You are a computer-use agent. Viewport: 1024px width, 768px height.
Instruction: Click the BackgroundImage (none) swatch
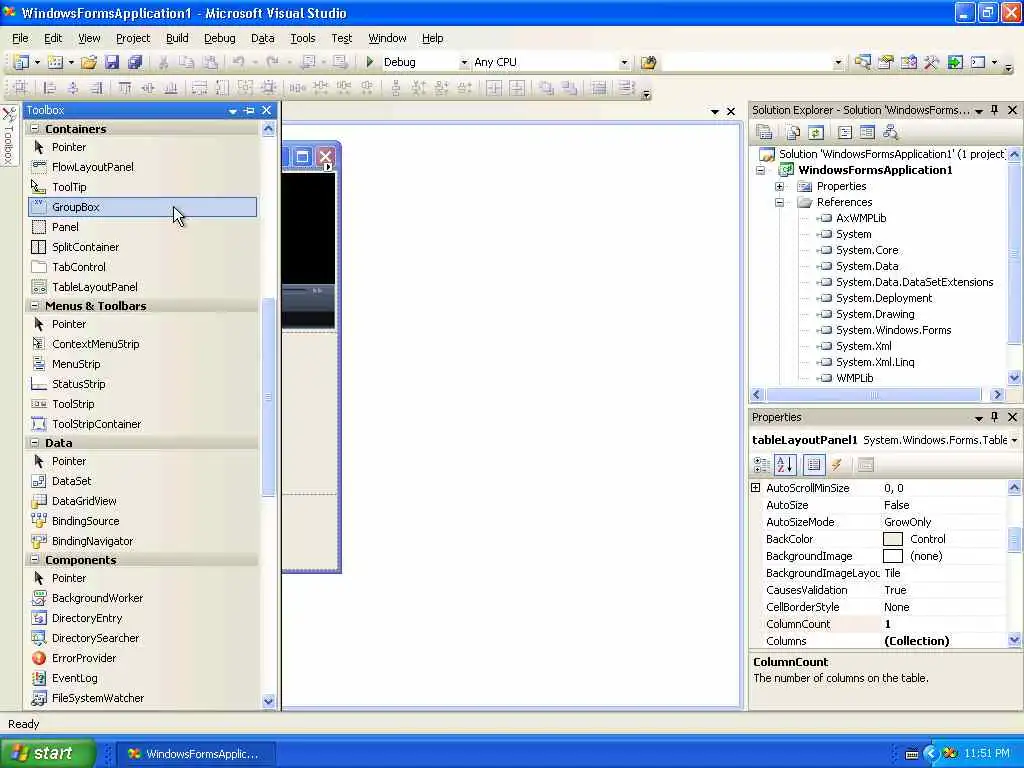[x=893, y=556]
